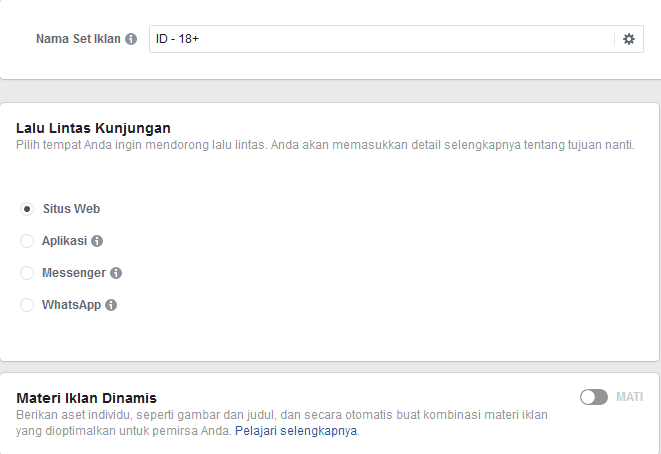Open the gear settings for ad set name
Image resolution: width=661 pixels, height=454 pixels.
pyautogui.click(x=629, y=39)
